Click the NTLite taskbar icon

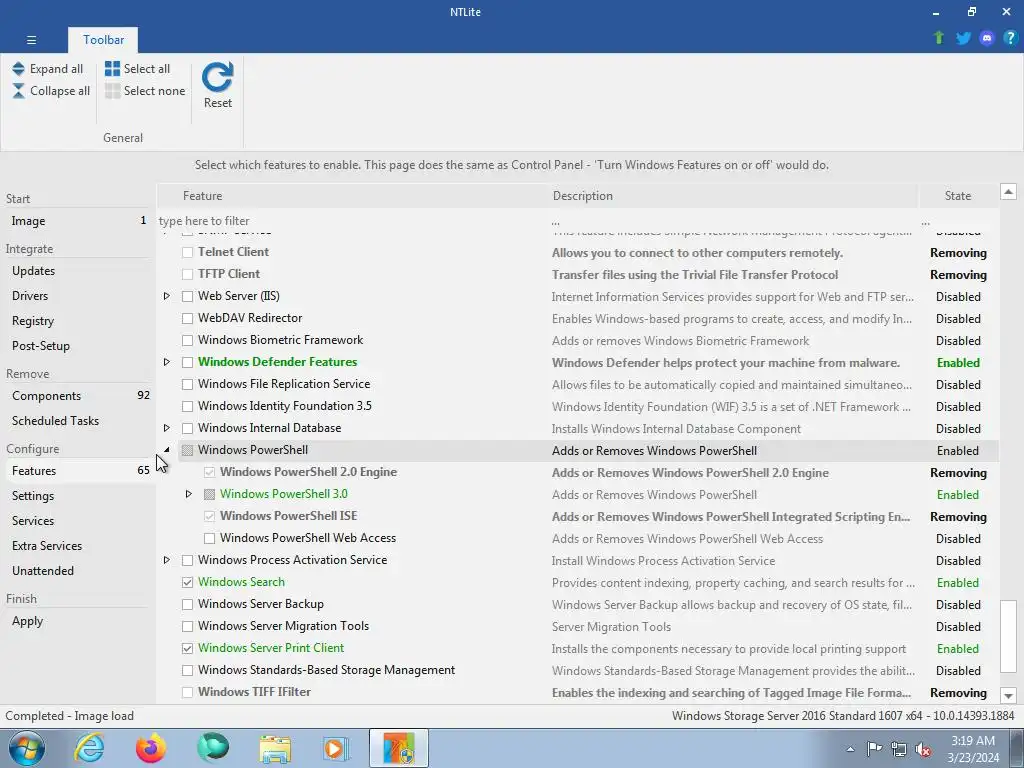click(399, 748)
